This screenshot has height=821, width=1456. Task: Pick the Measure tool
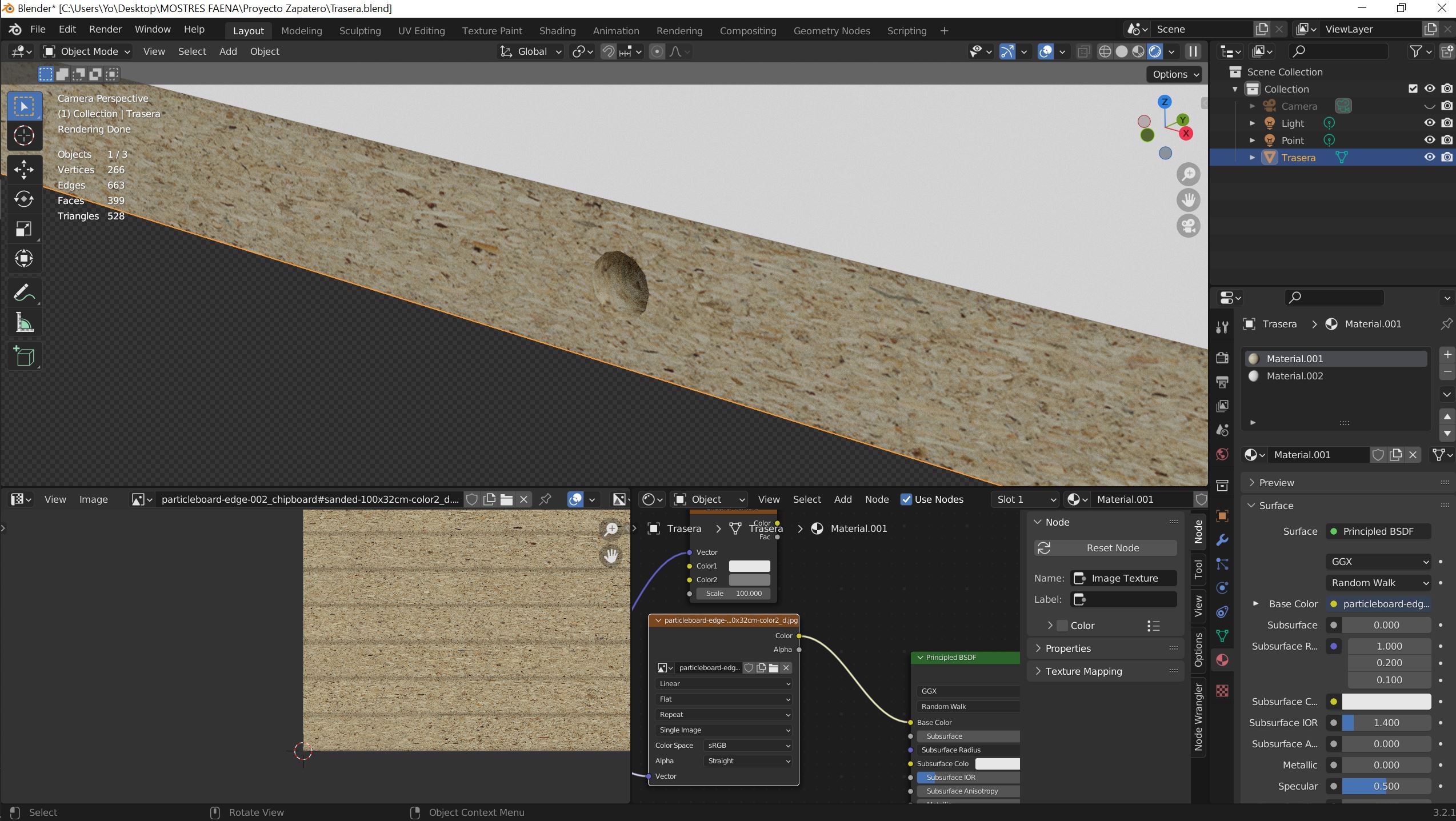[24, 323]
